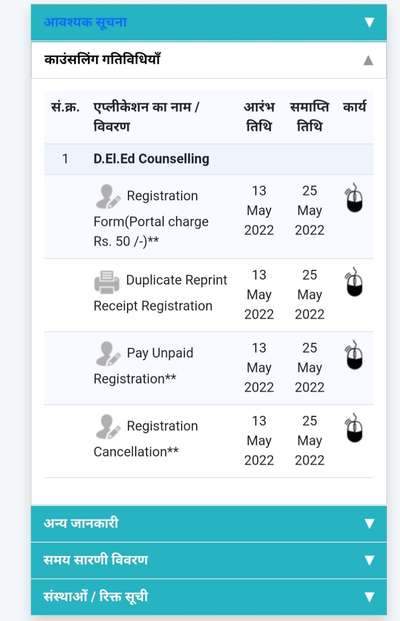
Task: Select the D.El.Ed Counselling row heading
Action: coord(151,159)
